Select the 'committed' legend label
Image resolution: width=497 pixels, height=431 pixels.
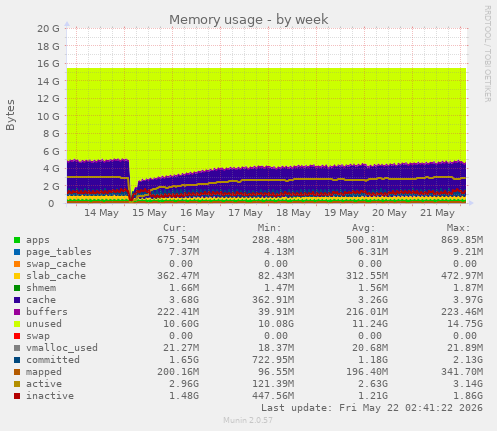pyautogui.click(x=53, y=360)
